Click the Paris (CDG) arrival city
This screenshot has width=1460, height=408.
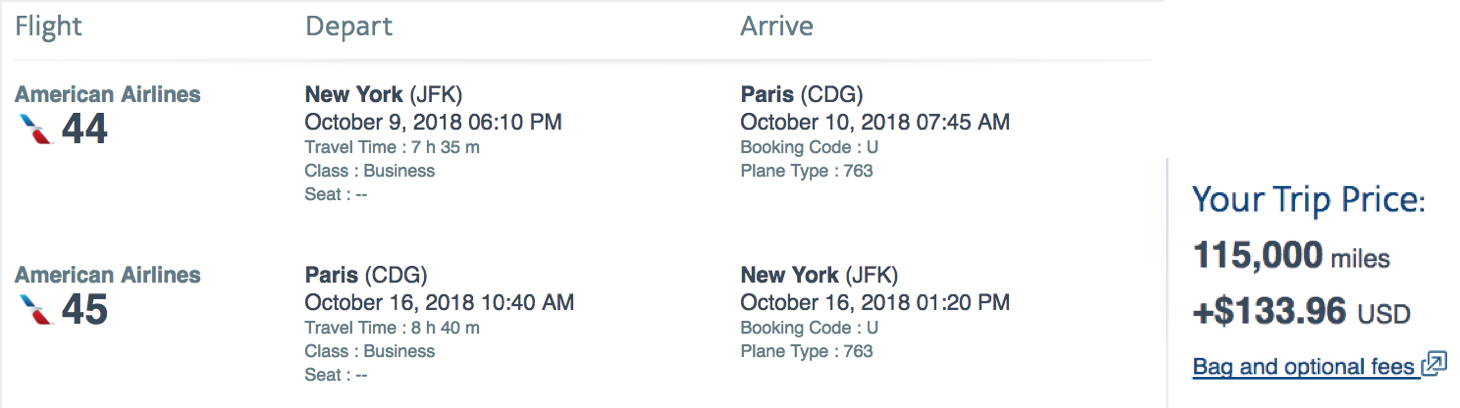(802, 95)
